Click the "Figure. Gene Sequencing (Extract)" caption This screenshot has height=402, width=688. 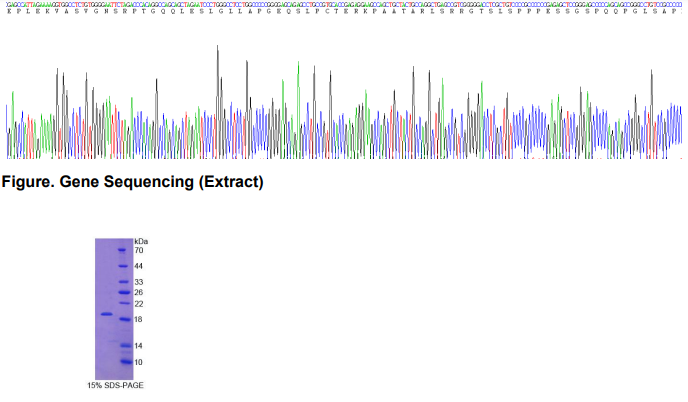134,182
